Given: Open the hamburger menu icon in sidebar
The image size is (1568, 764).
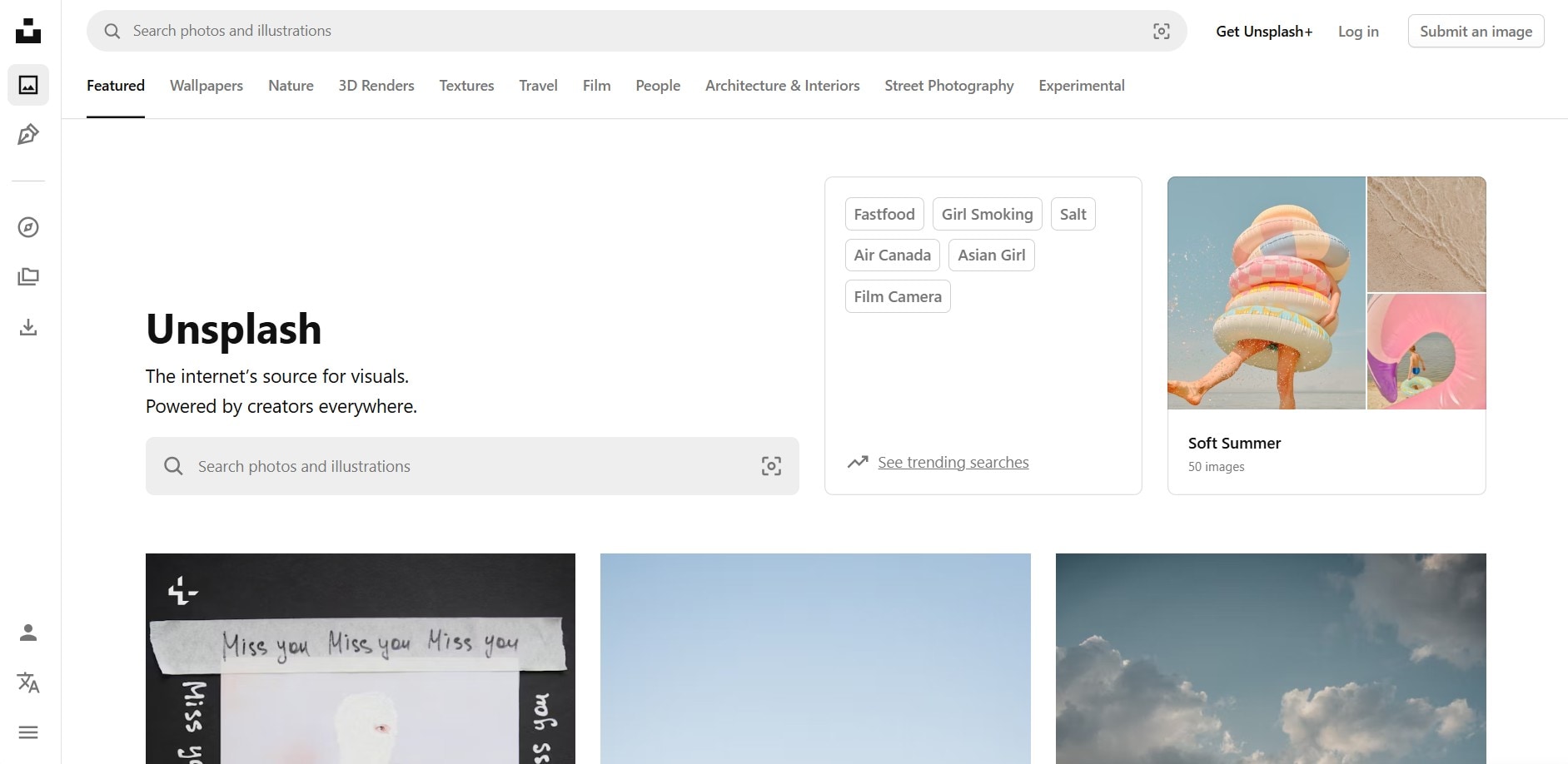Looking at the screenshot, I should click(28, 732).
